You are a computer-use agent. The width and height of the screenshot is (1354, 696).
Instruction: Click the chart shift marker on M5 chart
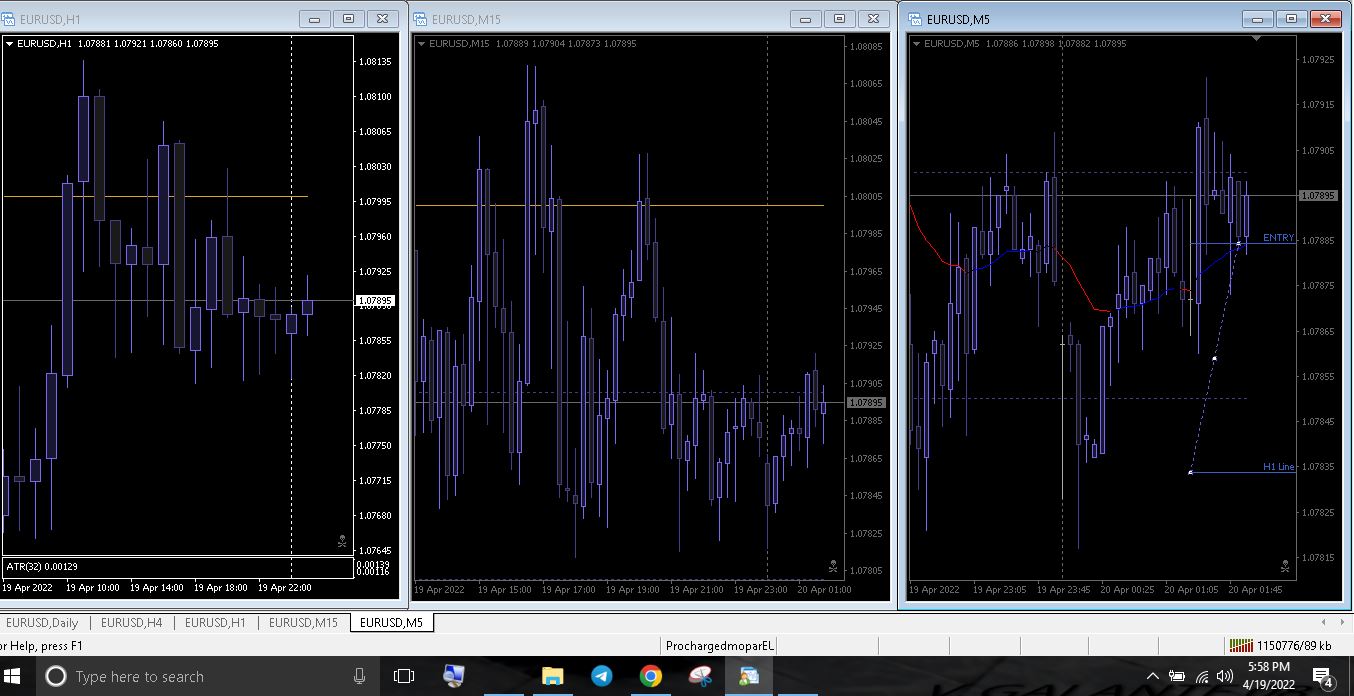coord(1257,39)
